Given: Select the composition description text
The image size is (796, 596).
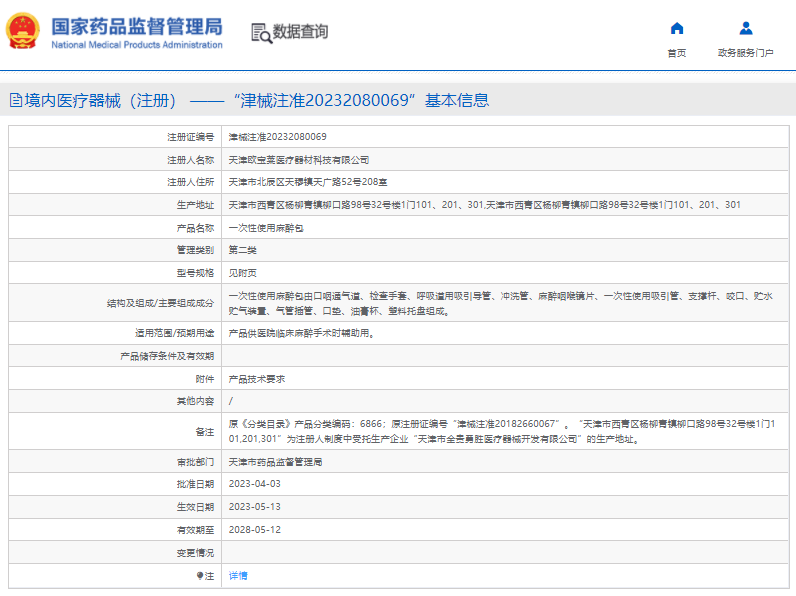Looking at the screenshot, I should tap(501, 303).
